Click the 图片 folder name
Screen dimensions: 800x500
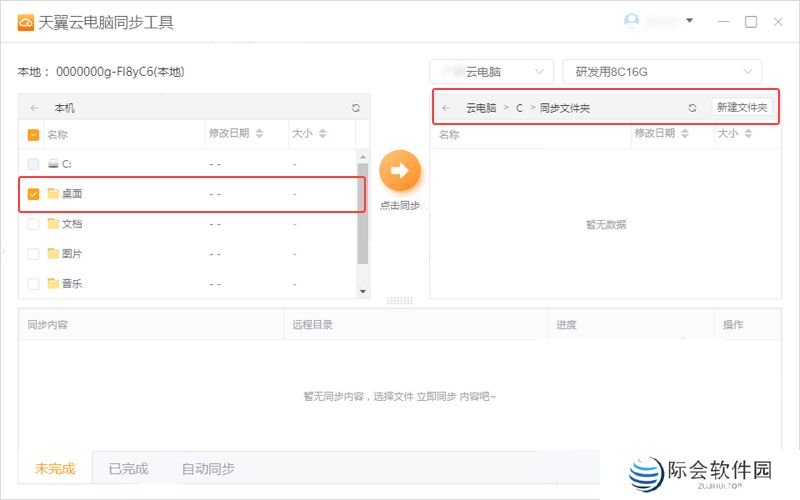click(x=72, y=254)
